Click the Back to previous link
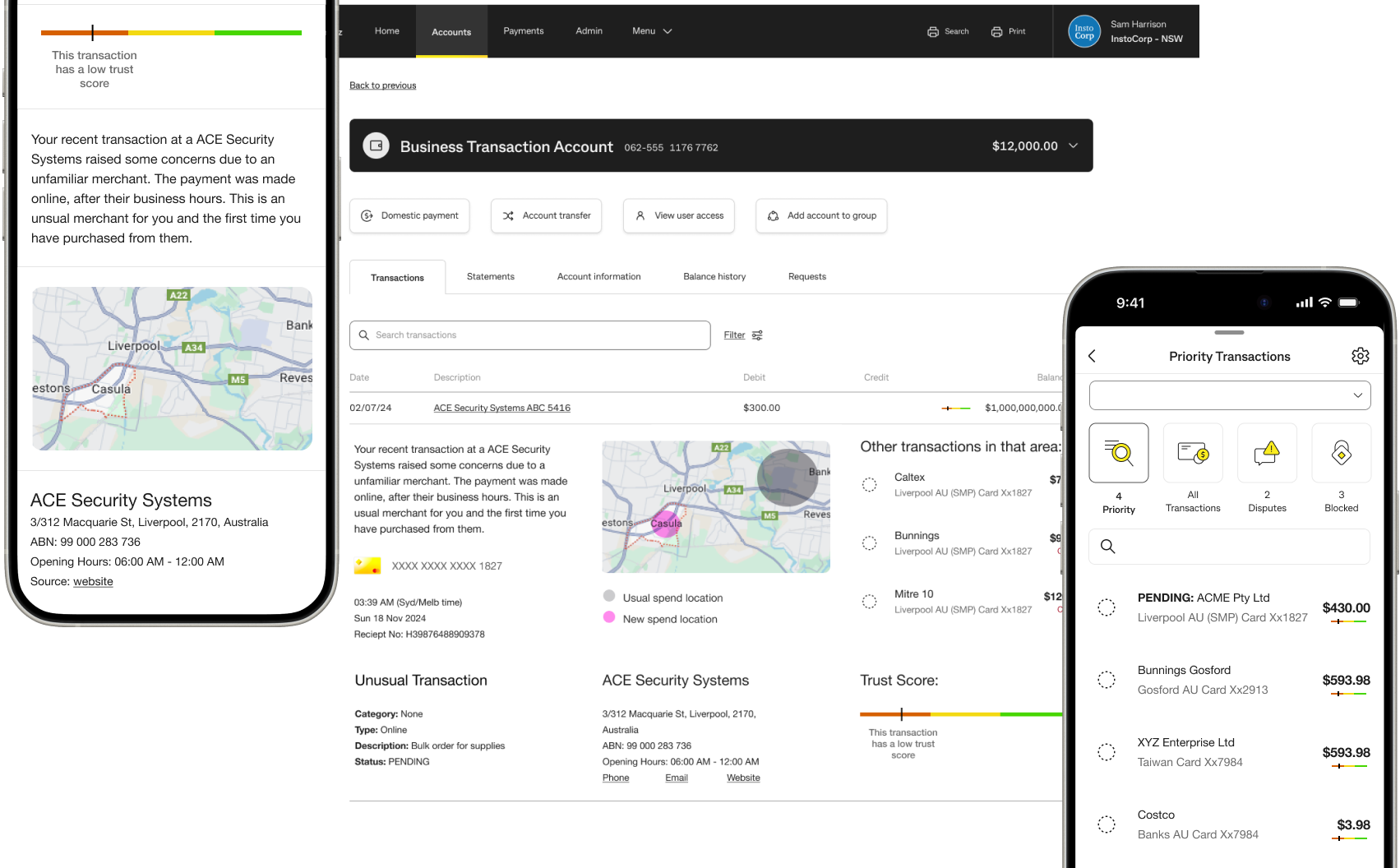The image size is (1400, 868). (383, 85)
